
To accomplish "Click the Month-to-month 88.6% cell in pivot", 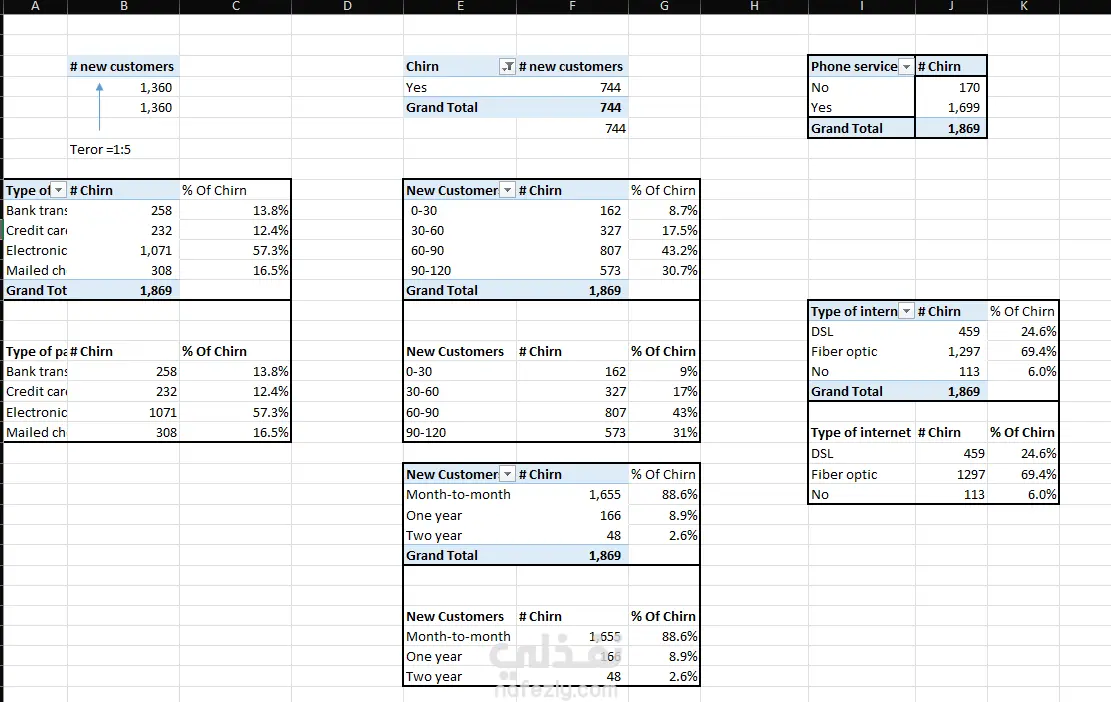I will (x=664, y=494).
